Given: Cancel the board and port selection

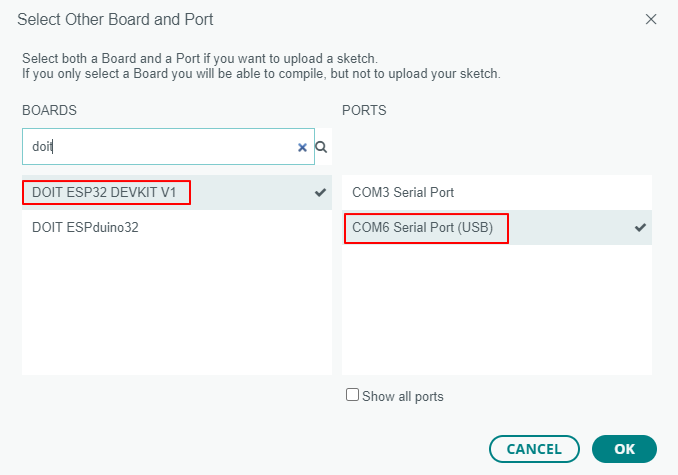Looking at the screenshot, I should (534, 449).
